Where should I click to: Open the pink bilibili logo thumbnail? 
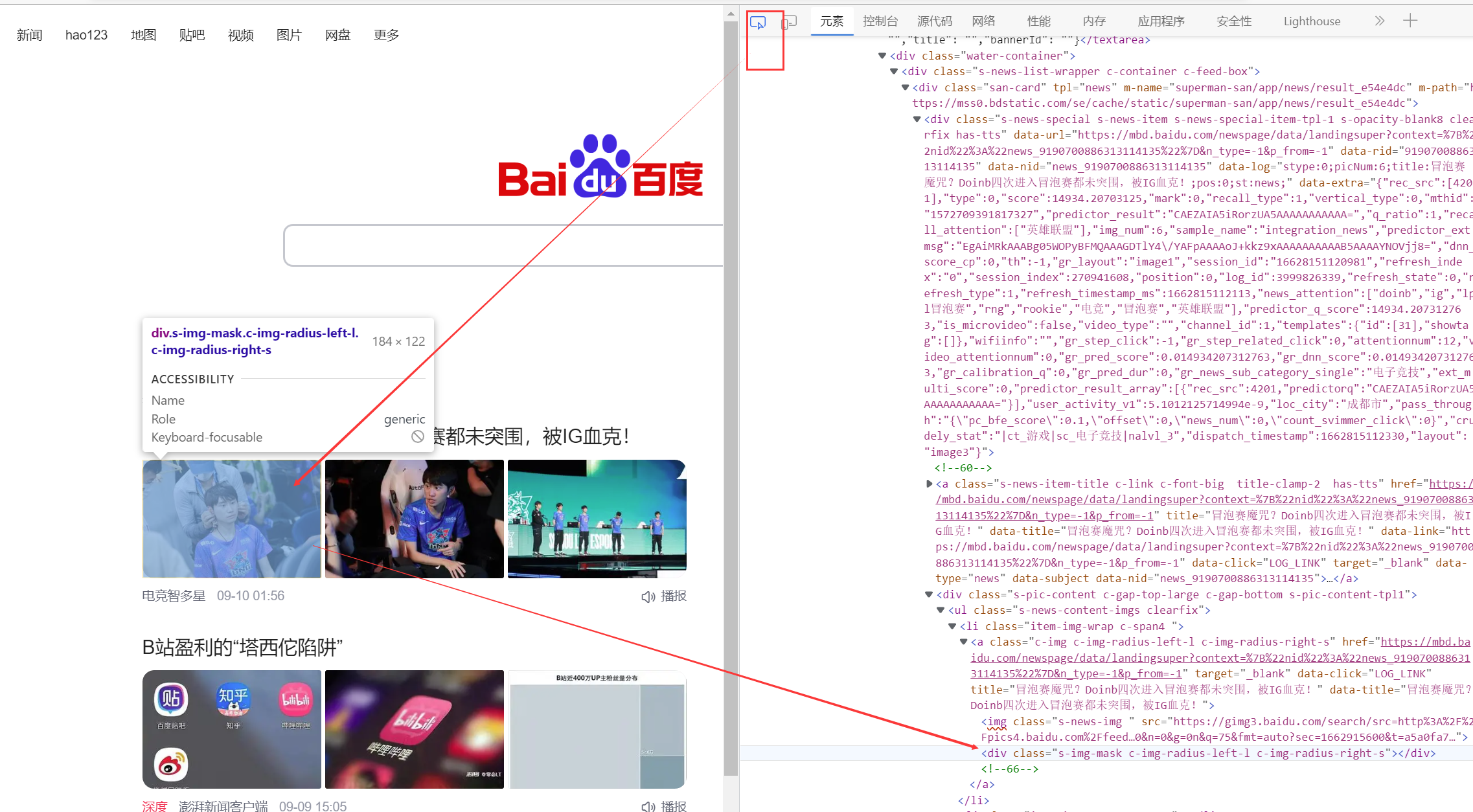[x=414, y=729]
